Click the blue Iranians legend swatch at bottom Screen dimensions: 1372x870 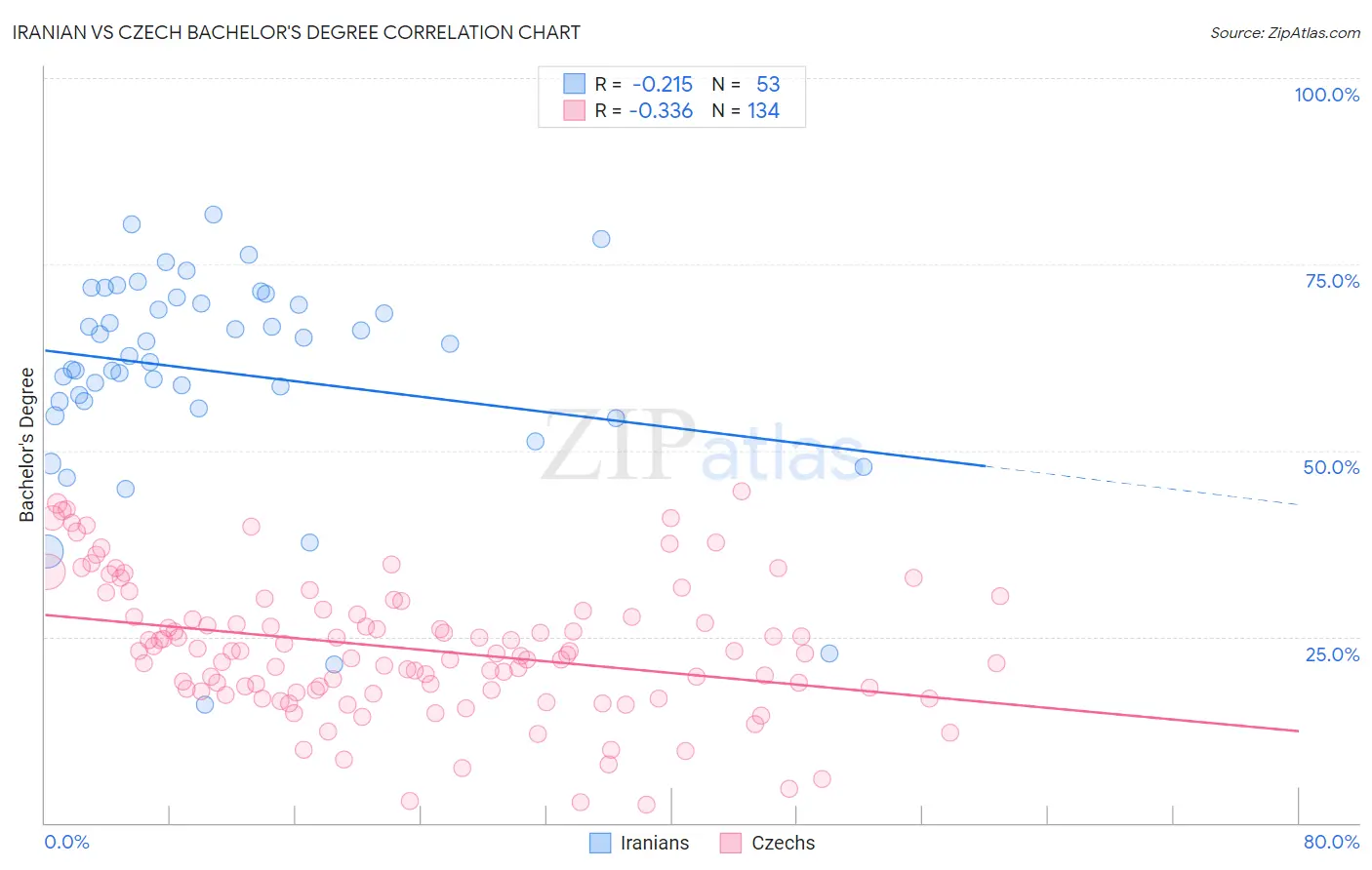(601, 843)
